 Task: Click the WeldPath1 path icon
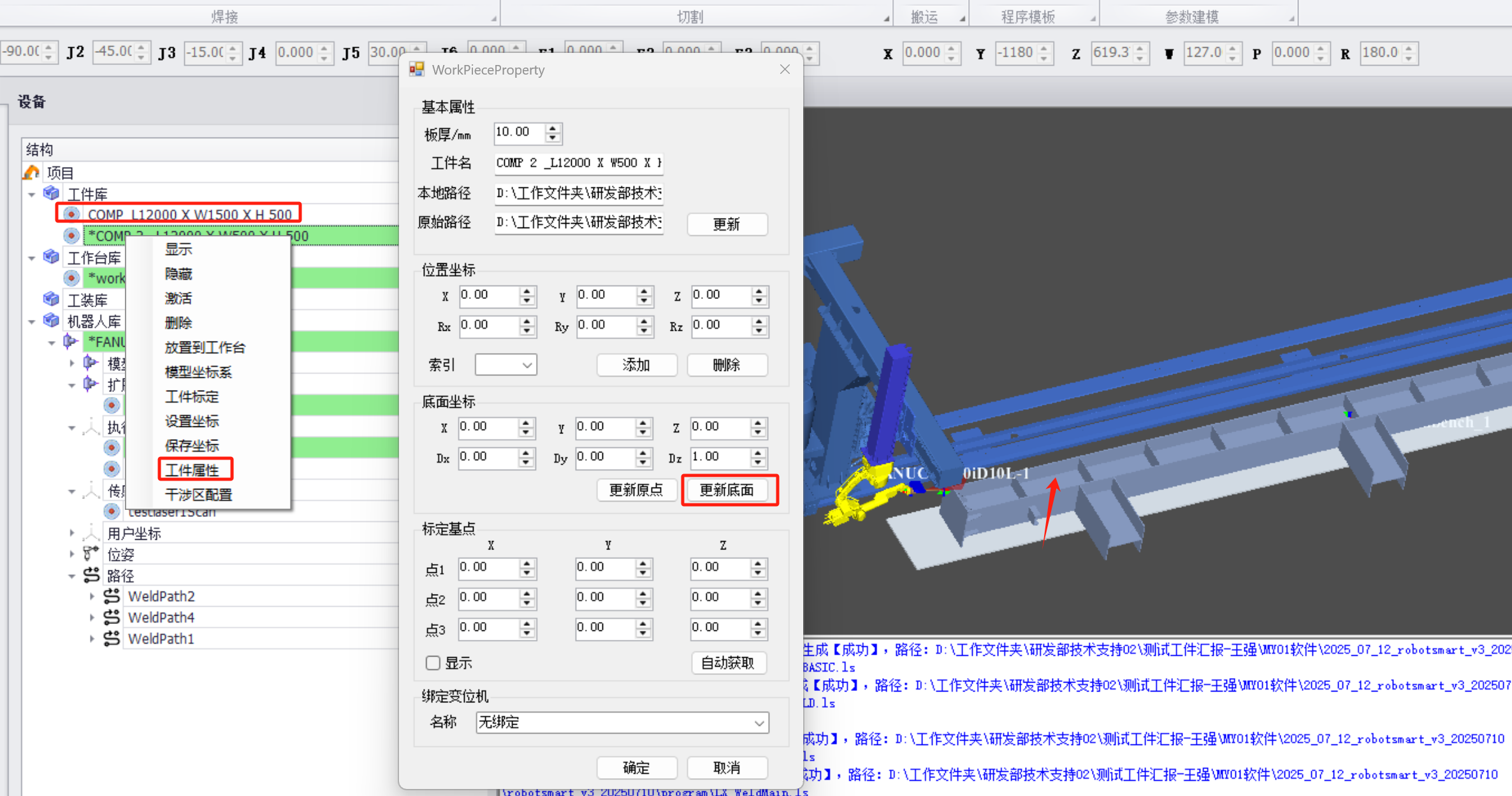pyautogui.click(x=112, y=638)
